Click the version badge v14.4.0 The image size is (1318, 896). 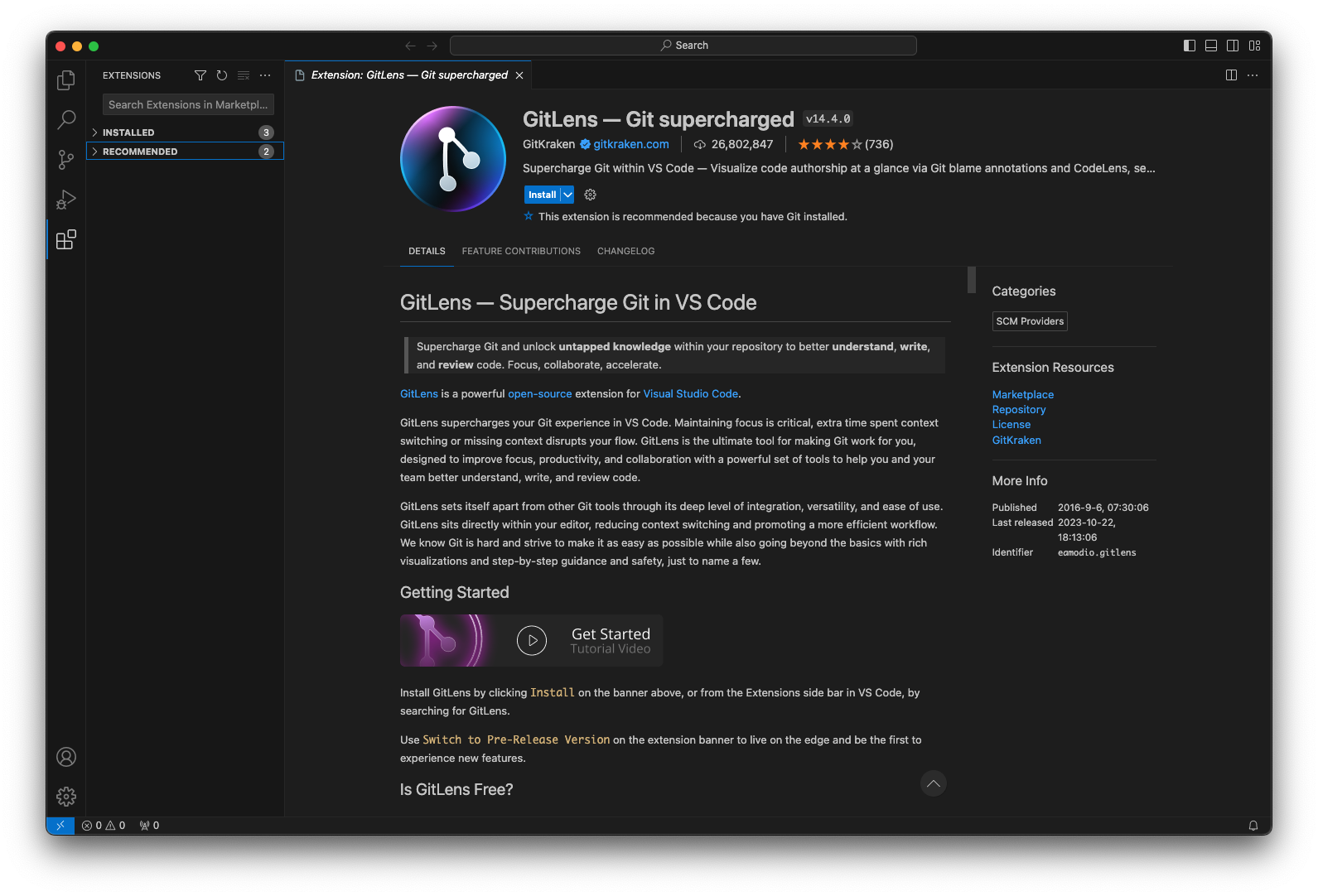828,119
